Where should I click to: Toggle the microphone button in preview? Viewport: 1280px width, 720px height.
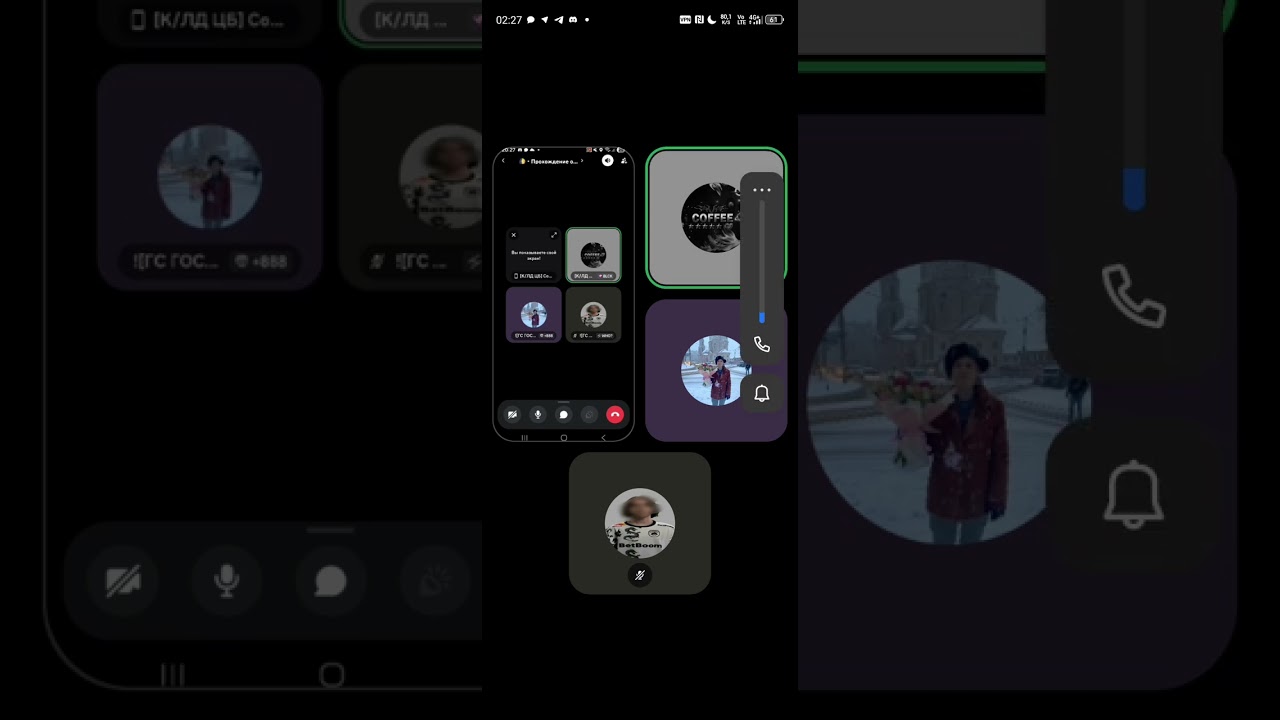point(538,414)
